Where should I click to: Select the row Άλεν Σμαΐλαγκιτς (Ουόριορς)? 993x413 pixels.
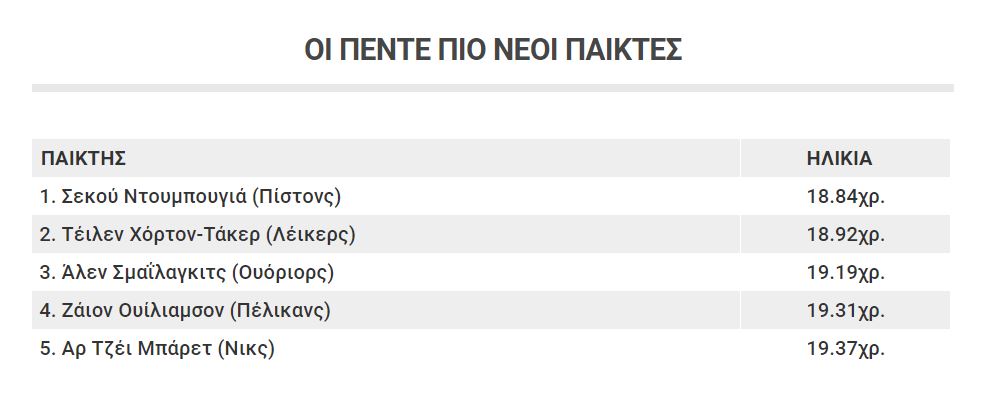click(x=491, y=272)
